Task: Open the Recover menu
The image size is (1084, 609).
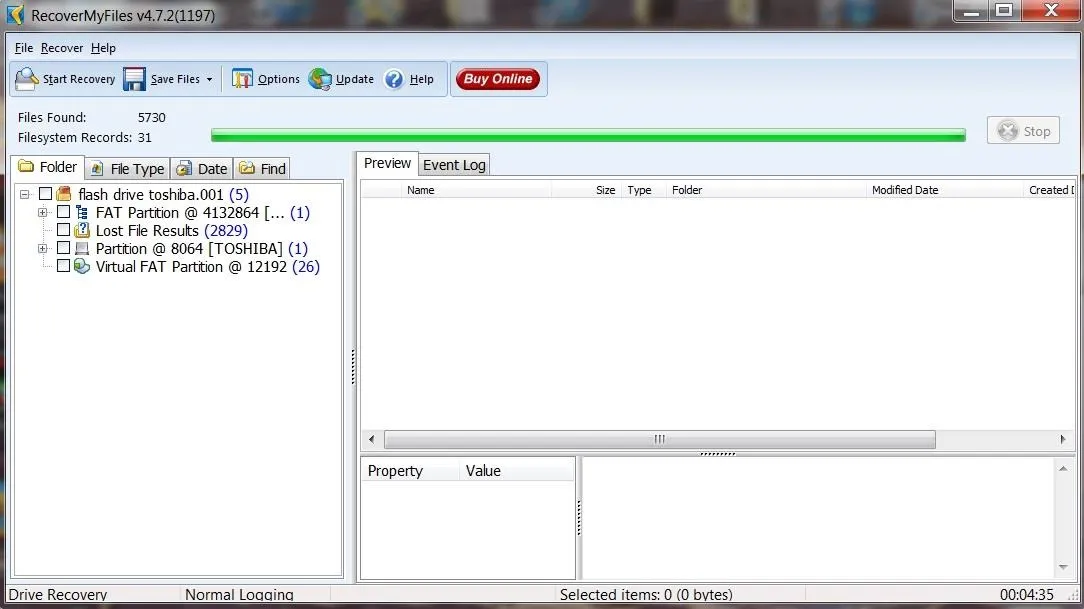Action: tap(62, 48)
